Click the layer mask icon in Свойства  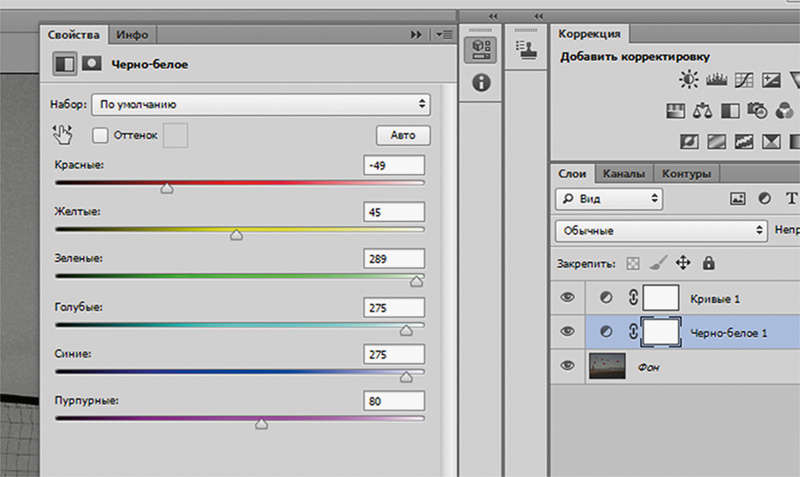tap(92, 64)
